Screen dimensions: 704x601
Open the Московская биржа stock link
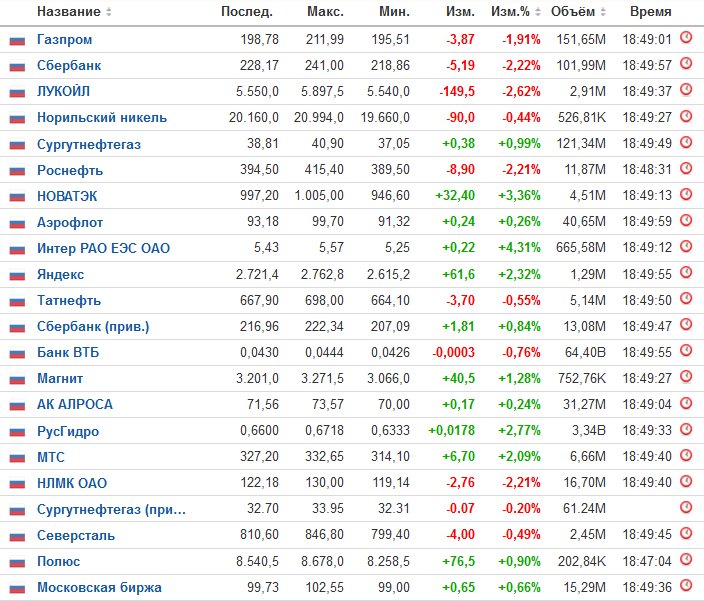click(99, 588)
